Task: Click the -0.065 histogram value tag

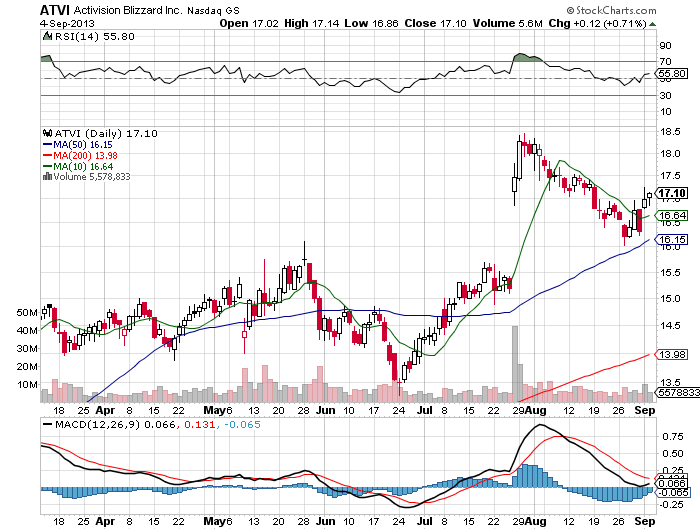Action: coord(672,492)
